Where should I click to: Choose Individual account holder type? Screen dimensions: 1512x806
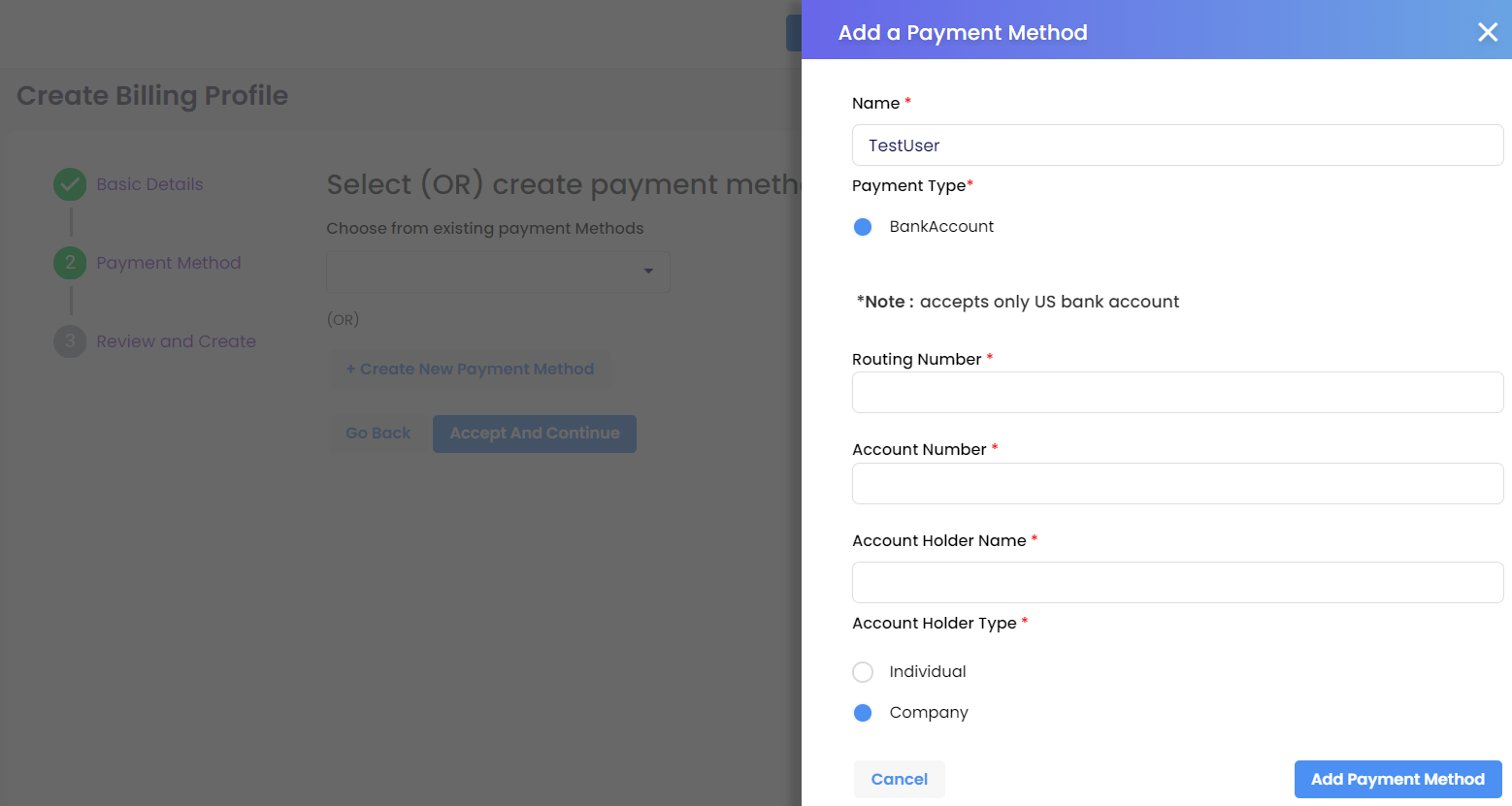click(863, 672)
